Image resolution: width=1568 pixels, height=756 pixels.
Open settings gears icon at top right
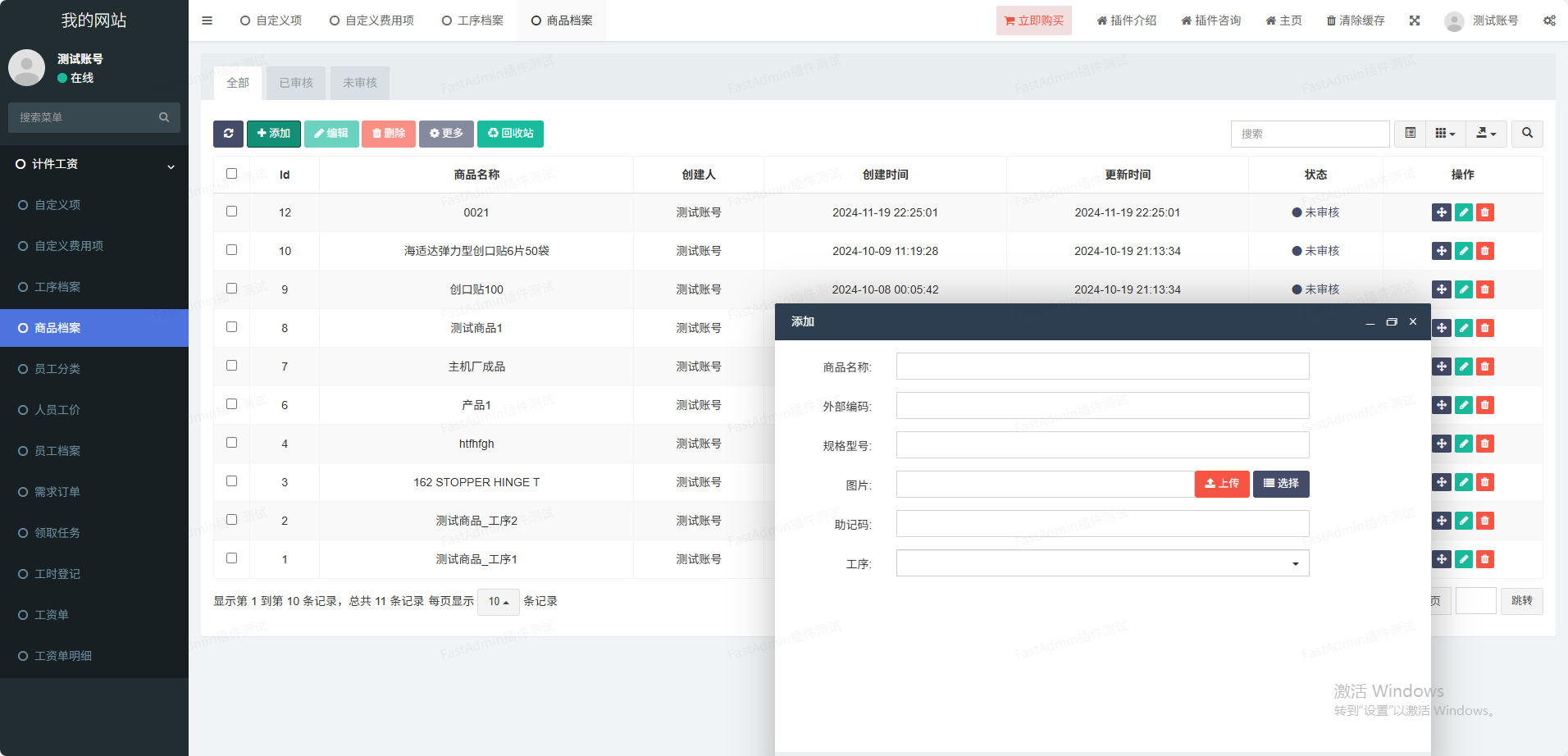[1548, 20]
